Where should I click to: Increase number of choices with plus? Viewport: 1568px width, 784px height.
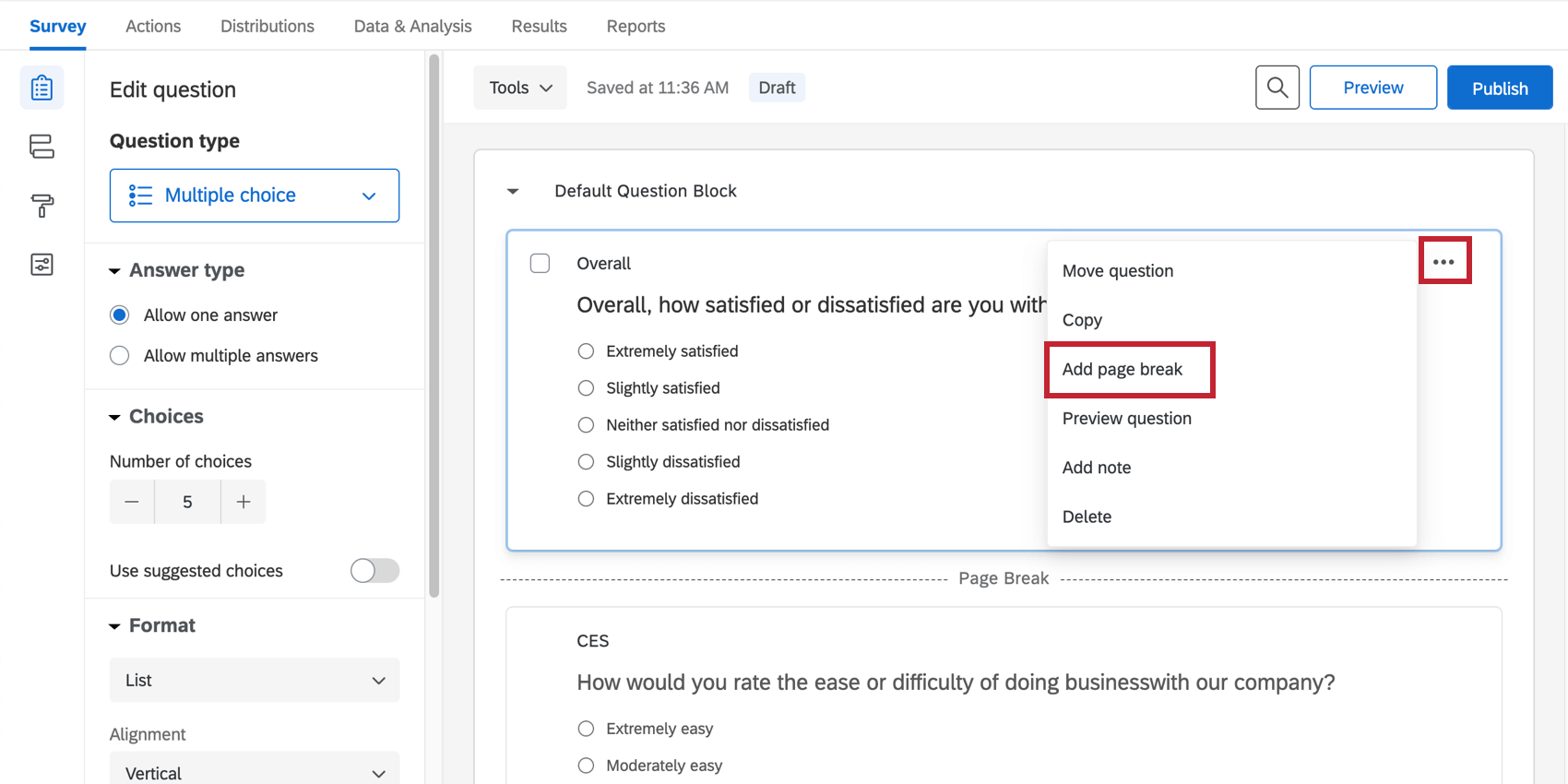click(244, 502)
